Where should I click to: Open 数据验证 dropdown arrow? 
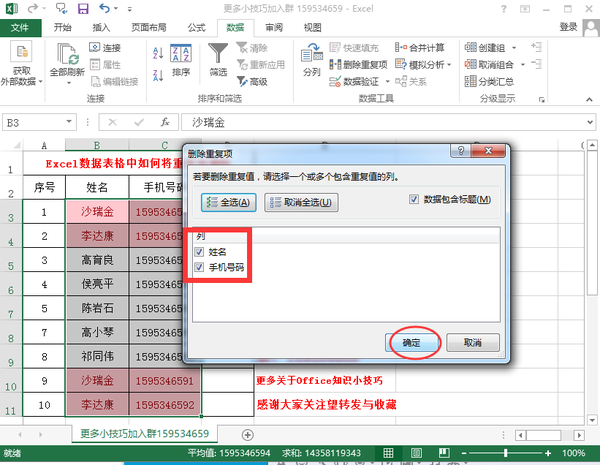(x=387, y=81)
